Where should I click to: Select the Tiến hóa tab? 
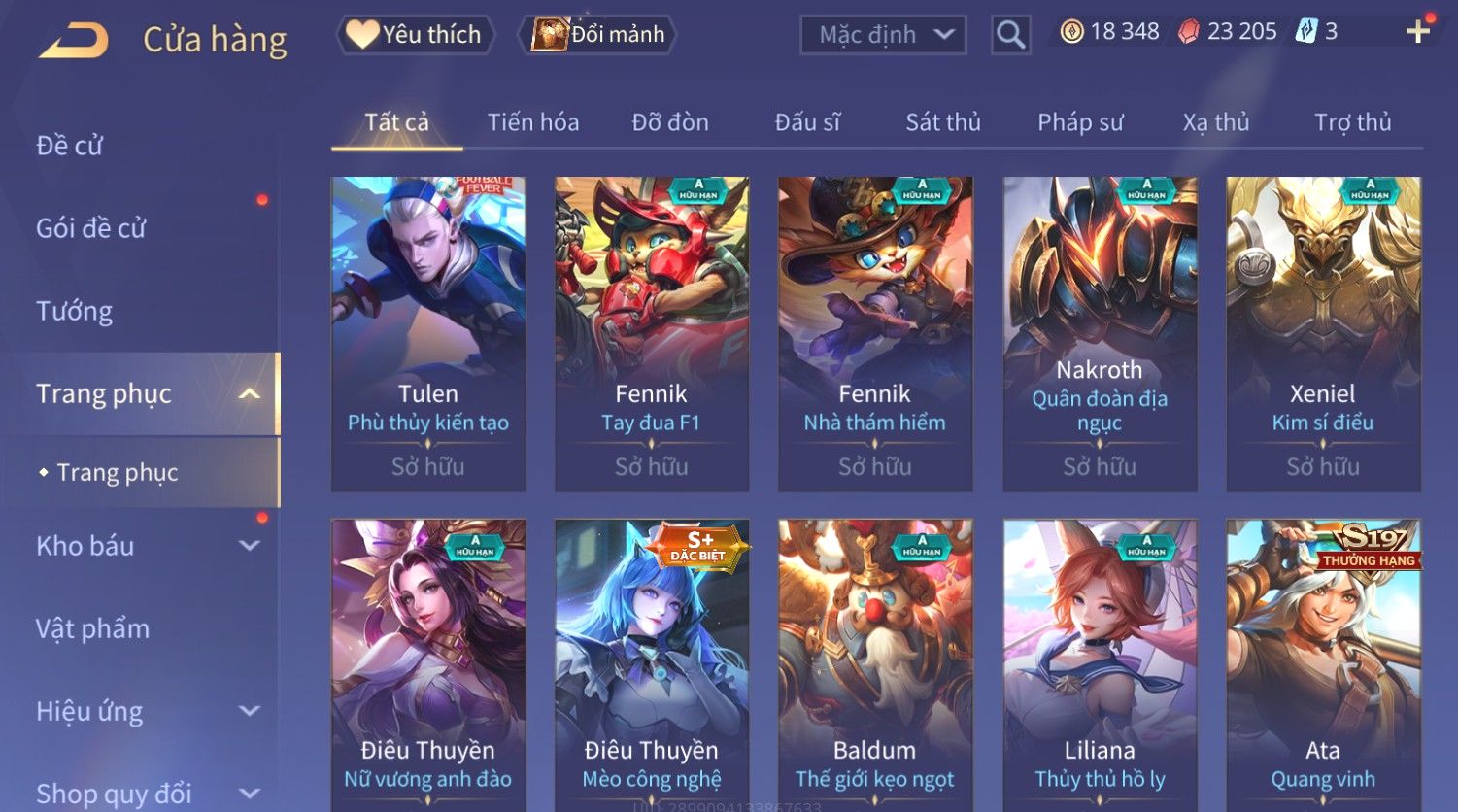coord(533,122)
